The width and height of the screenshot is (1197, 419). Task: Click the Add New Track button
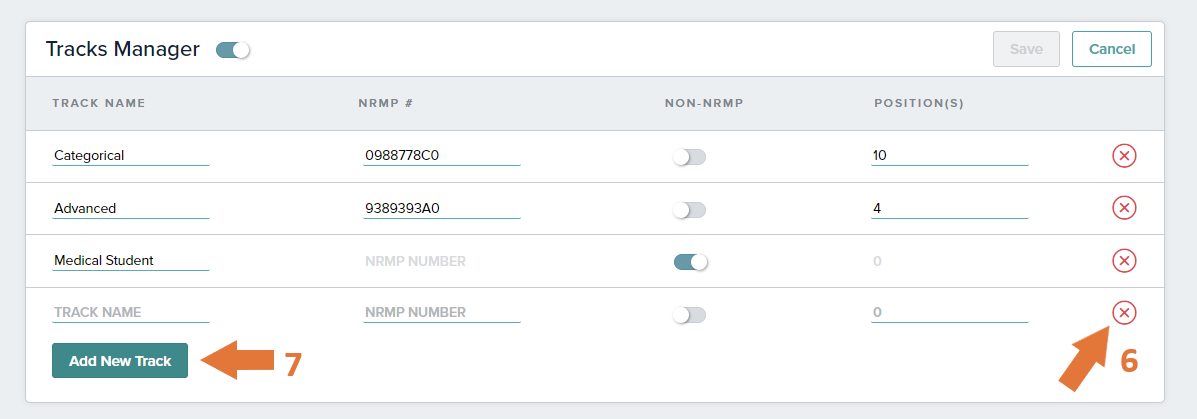click(120, 361)
